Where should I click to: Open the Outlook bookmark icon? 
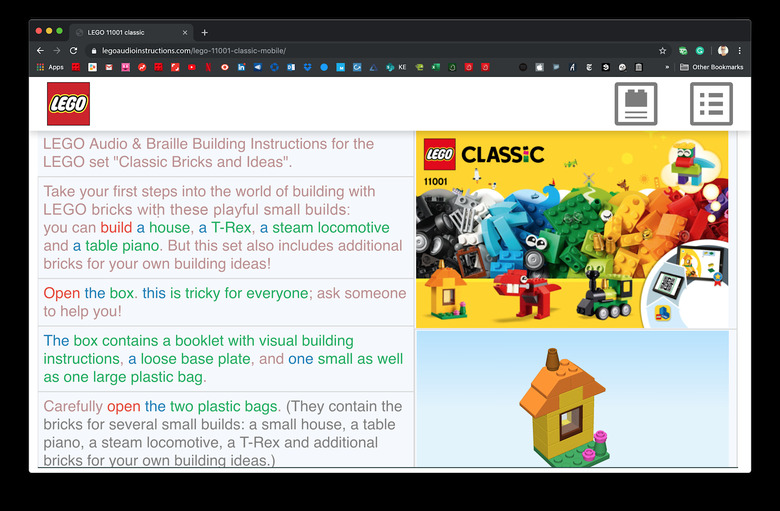click(291, 67)
